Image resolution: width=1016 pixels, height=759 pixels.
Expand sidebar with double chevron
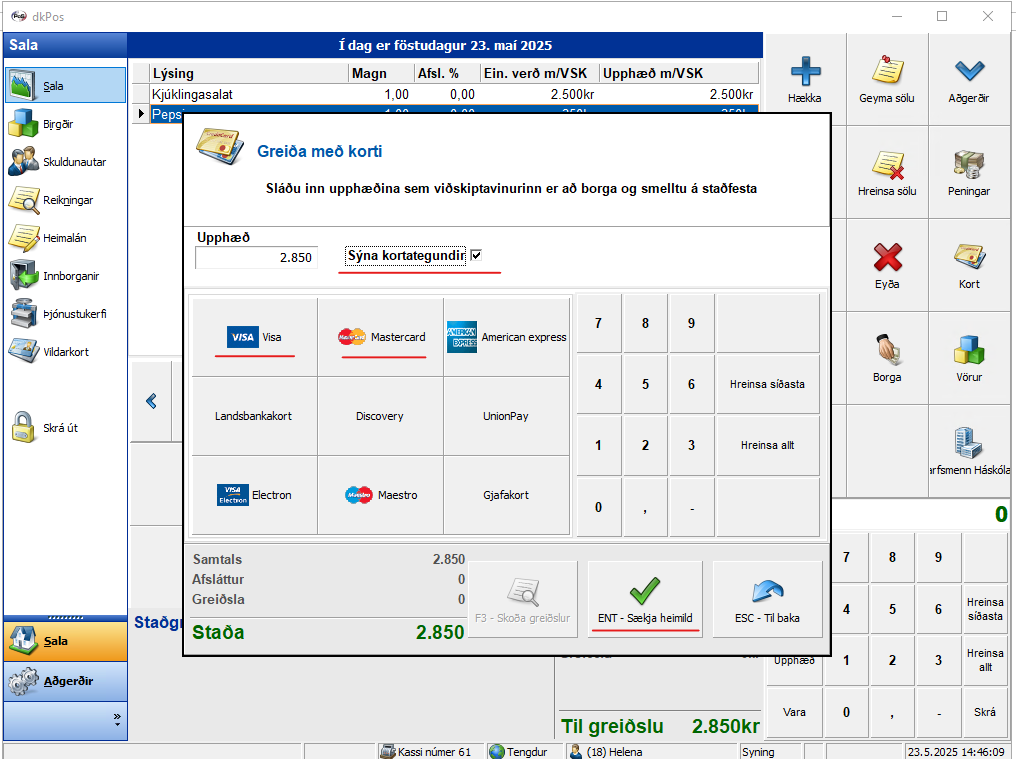117,717
